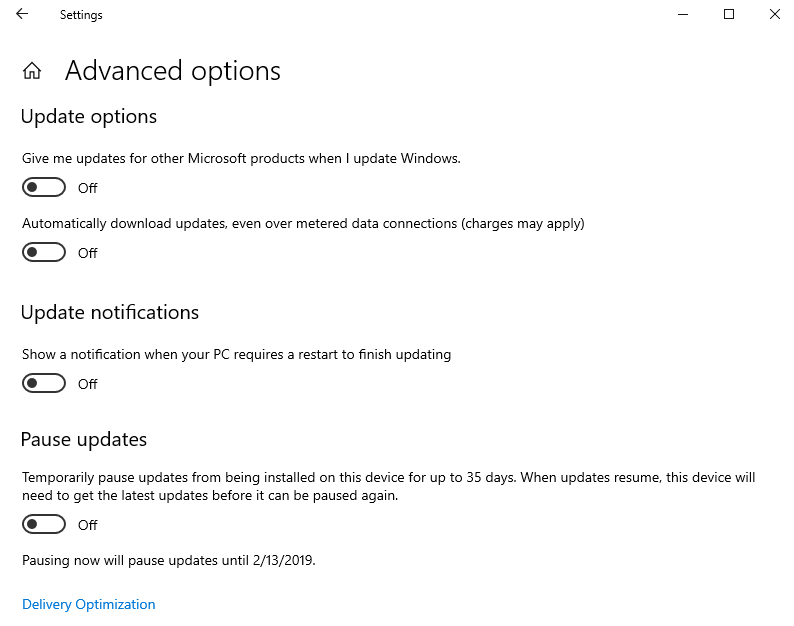The width and height of the screenshot is (794, 626).
Task: Open the Settings home page icon
Action: pos(32,71)
